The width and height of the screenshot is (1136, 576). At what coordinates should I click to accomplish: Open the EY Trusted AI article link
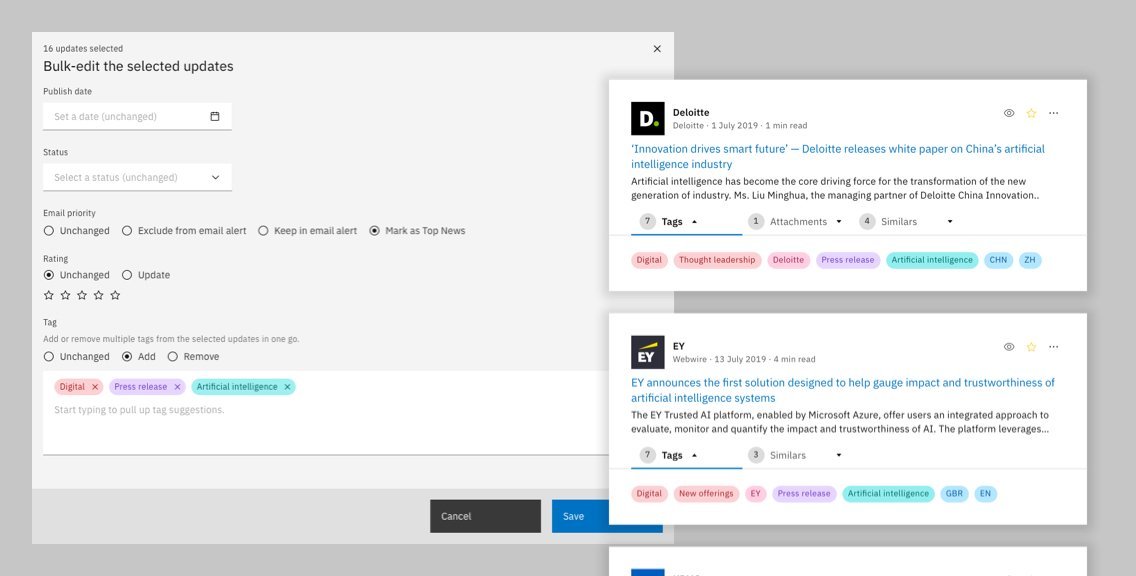pyautogui.click(x=843, y=391)
